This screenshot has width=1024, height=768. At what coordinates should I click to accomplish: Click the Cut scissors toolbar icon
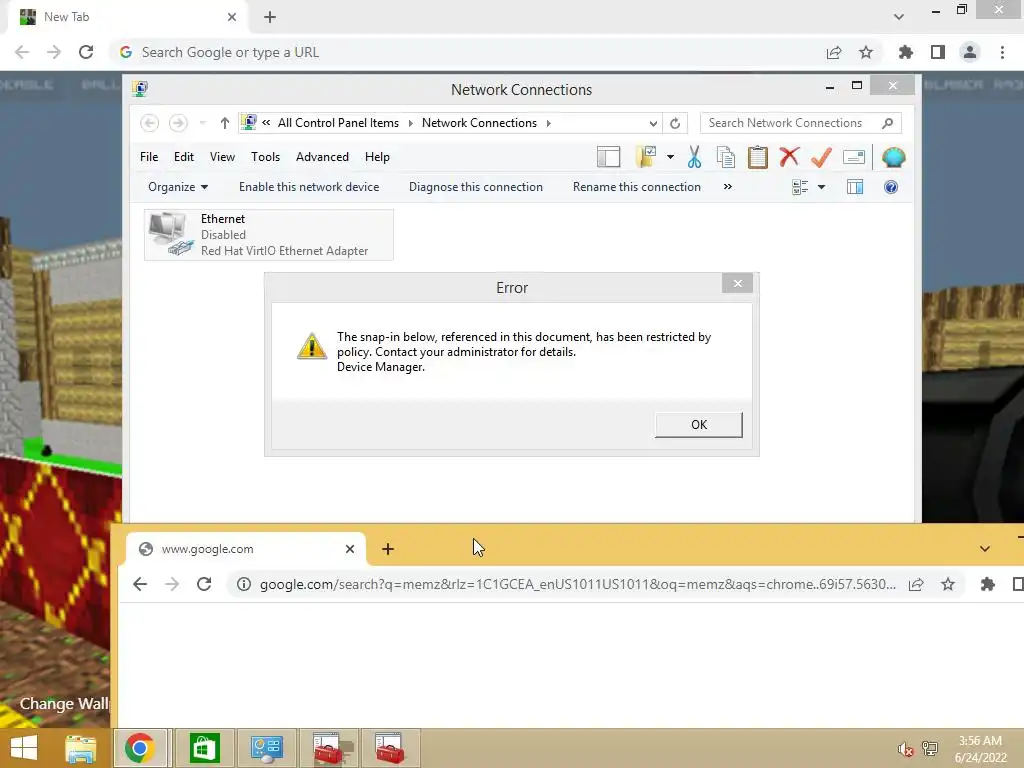(694, 157)
